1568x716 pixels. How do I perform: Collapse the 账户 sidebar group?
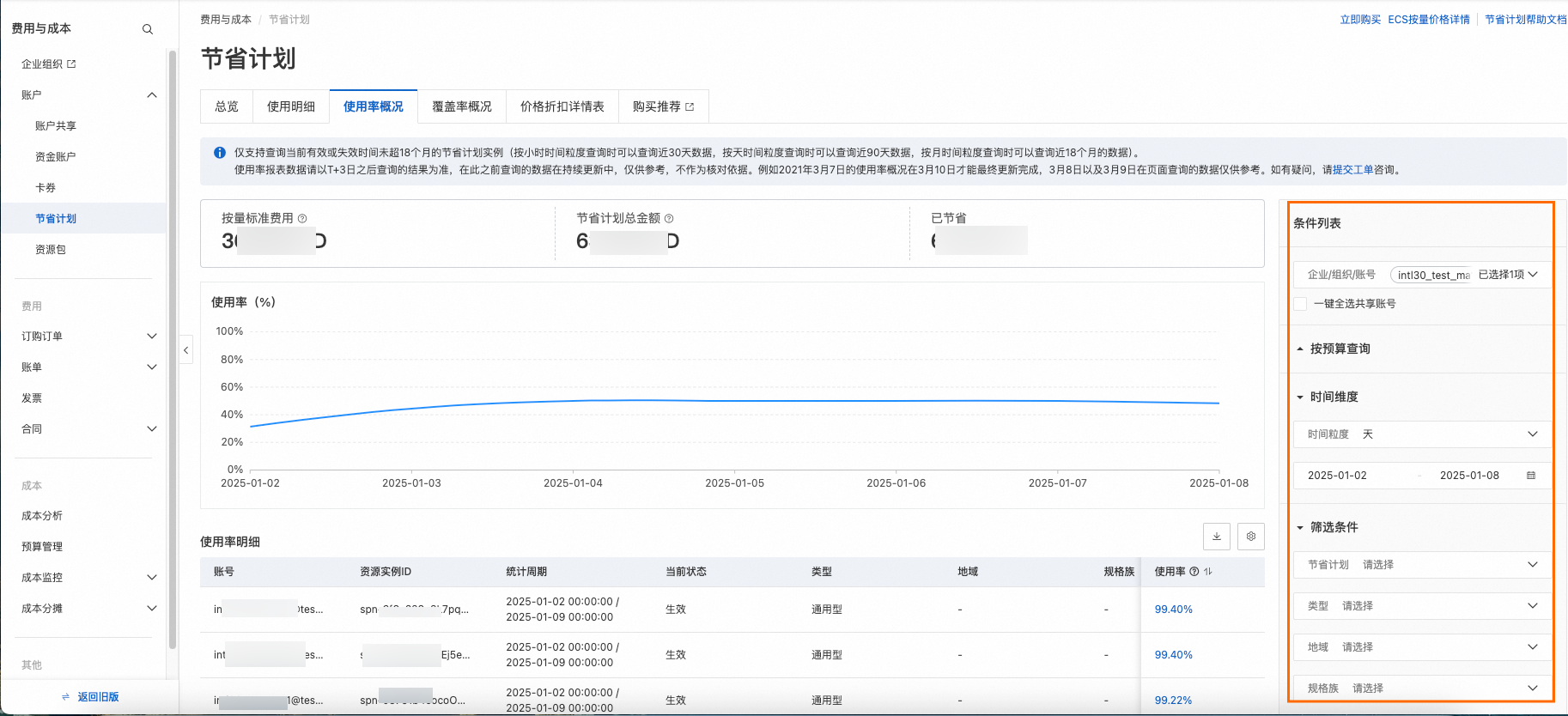[152, 95]
